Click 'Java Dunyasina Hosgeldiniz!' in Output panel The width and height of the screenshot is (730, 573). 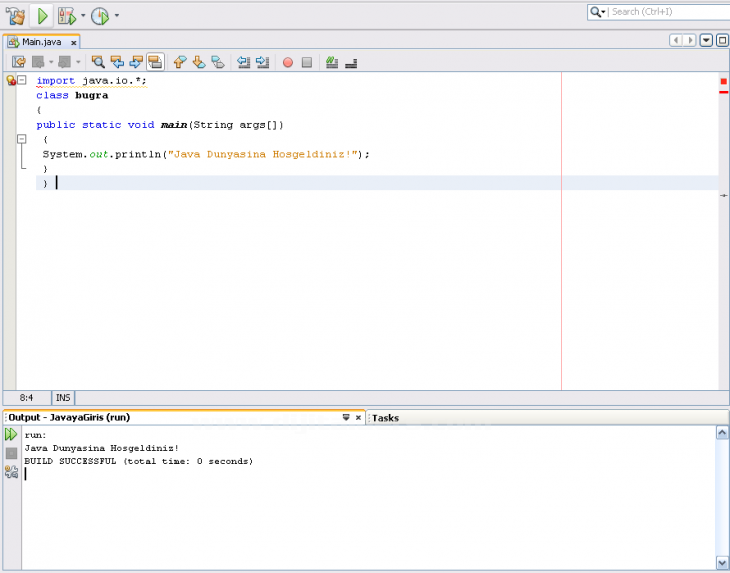[x=101, y=448]
